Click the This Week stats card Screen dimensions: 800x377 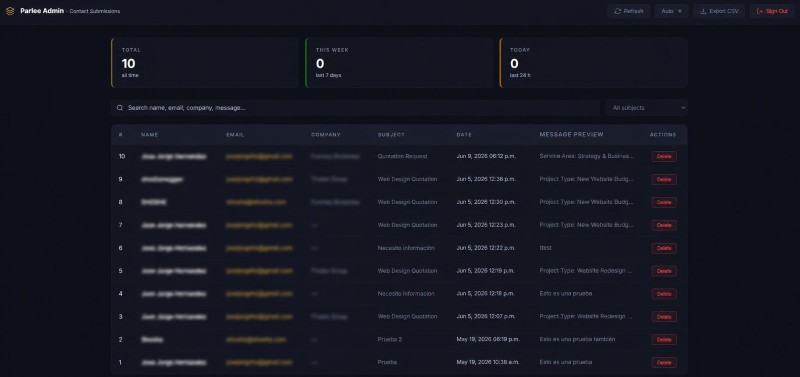pos(399,63)
